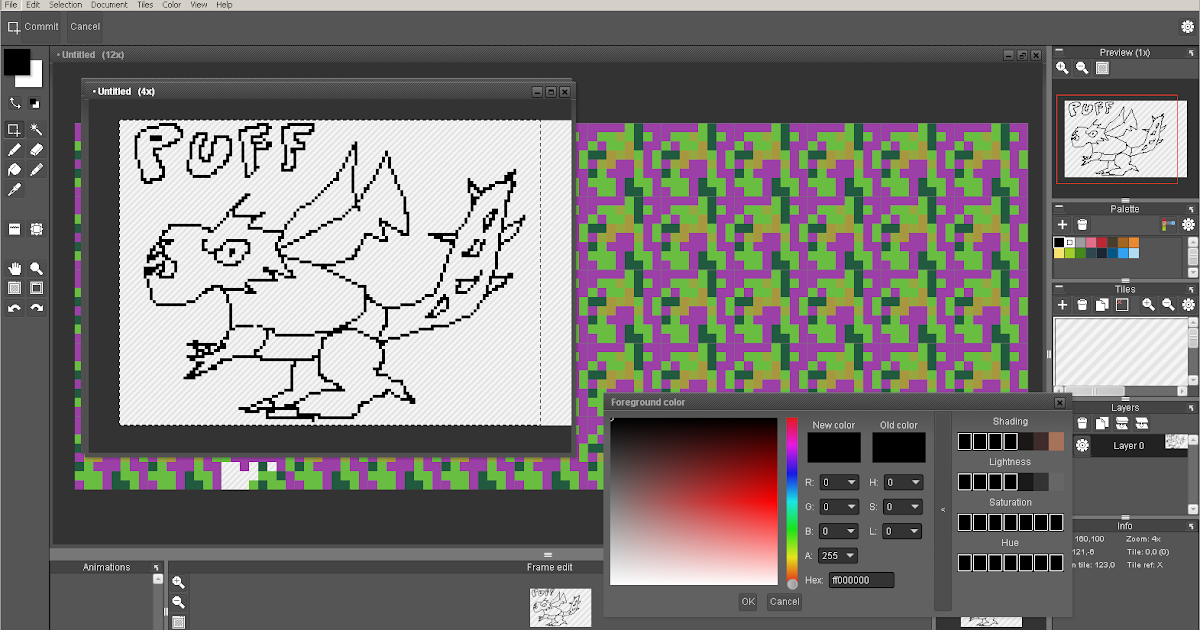Viewport: 1200px width, 630px height.
Task: Open the Edit menu
Action: [x=33, y=5]
